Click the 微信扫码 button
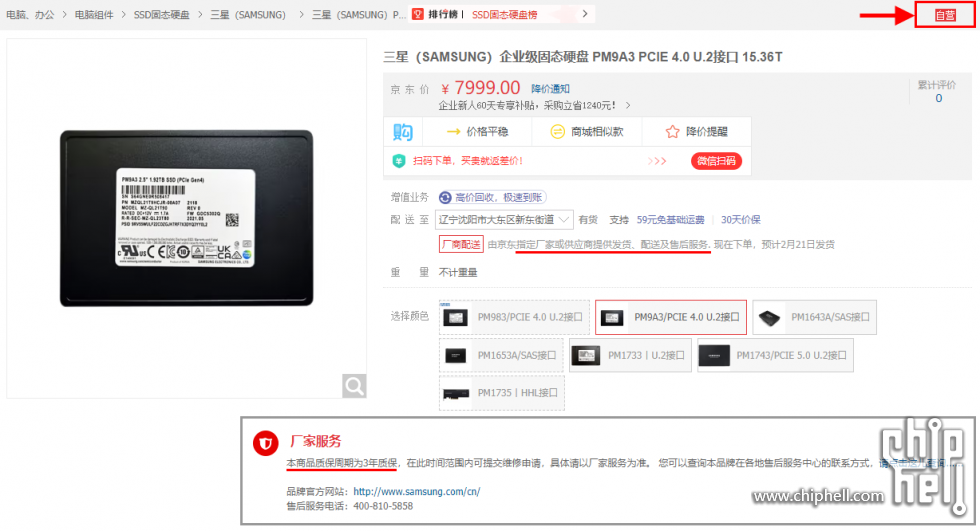This screenshot has width=980, height=531. [716, 161]
